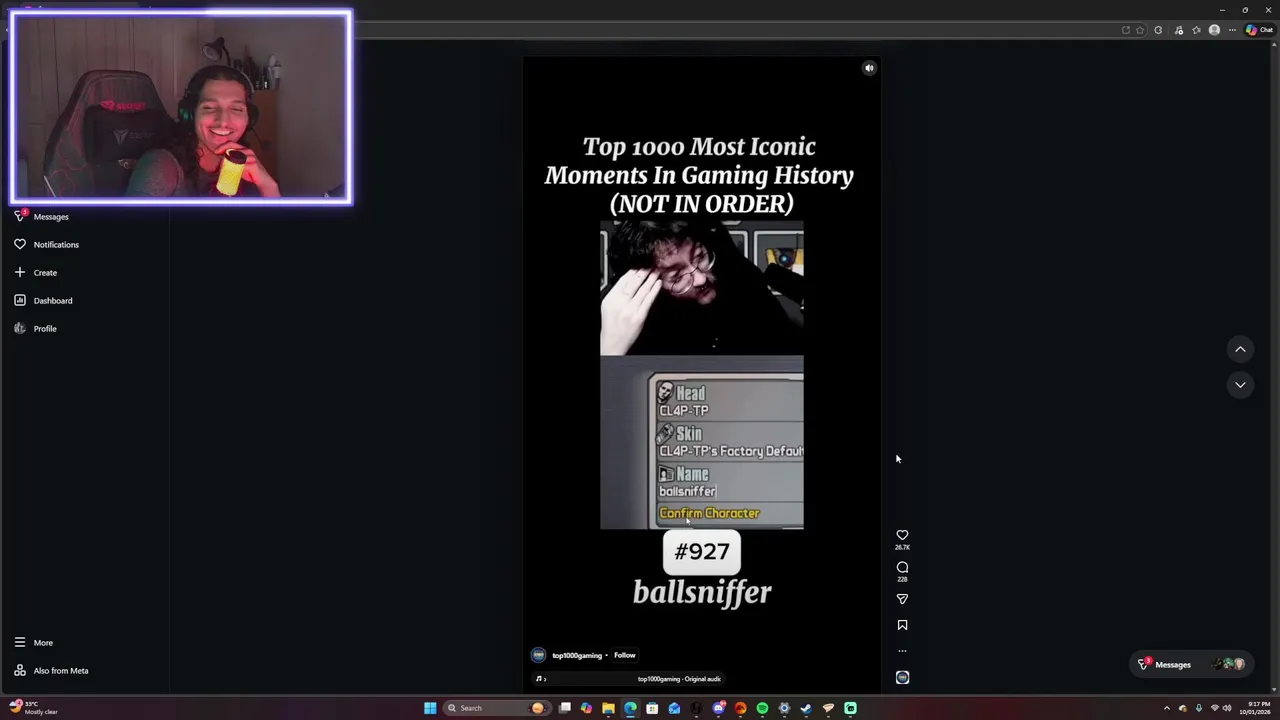
Task: Open the Windows Start menu
Action: (430, 708)
